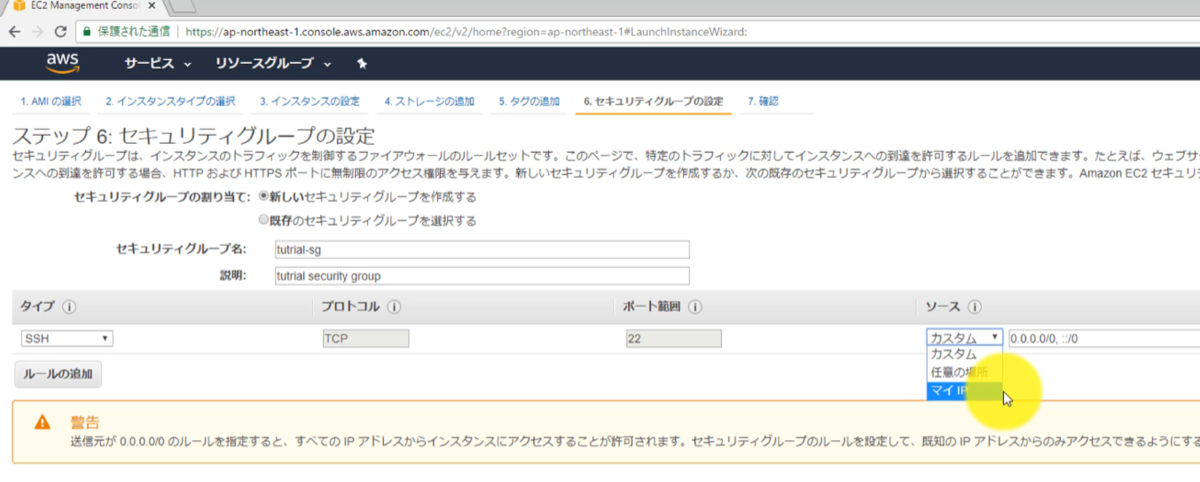Click the セキュリティグループ名 input field
This screenshot has width=1200, height=482.
click(482, 250)
